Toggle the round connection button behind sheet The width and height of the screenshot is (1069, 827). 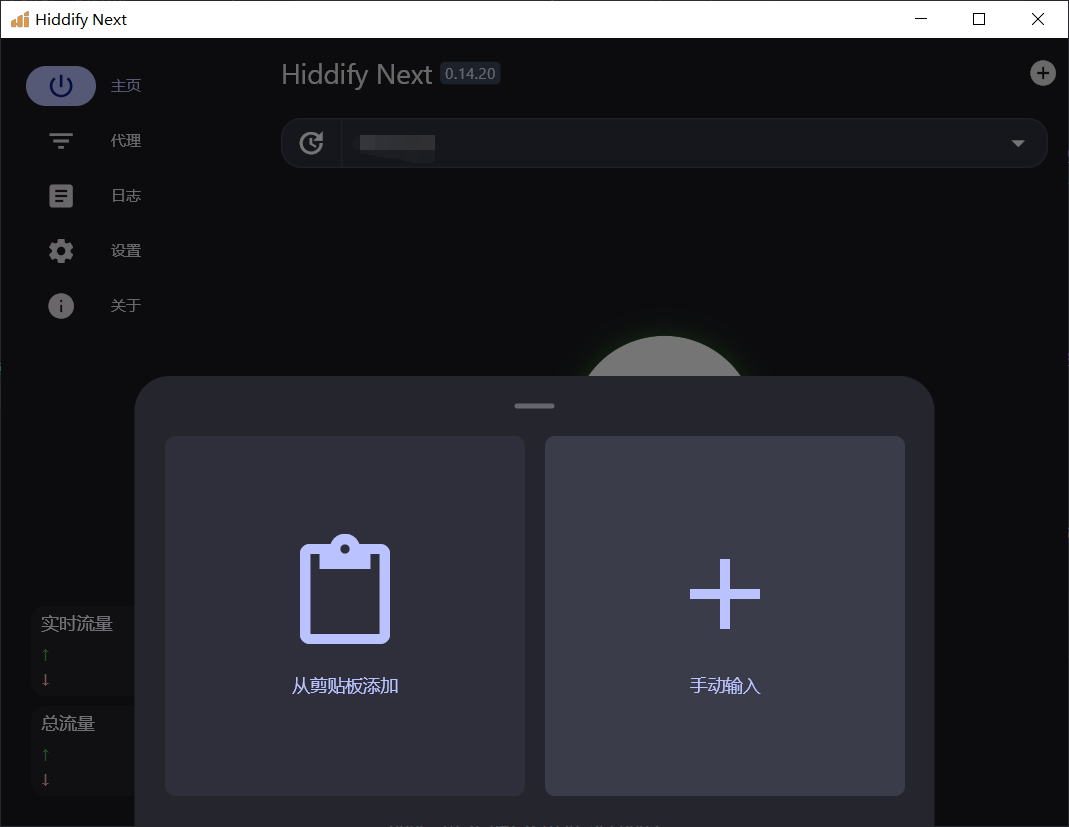tap(664, 358)
